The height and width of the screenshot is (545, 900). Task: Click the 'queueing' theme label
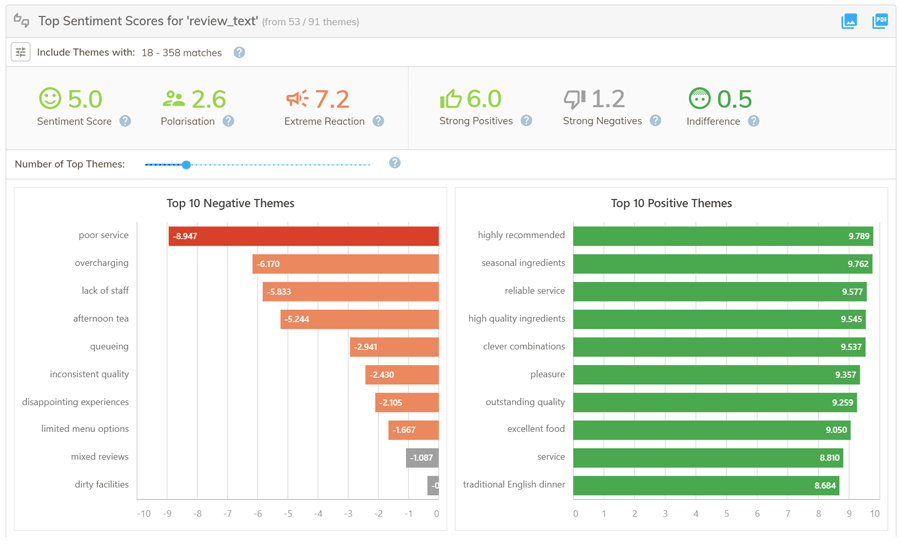click(109, 346)
